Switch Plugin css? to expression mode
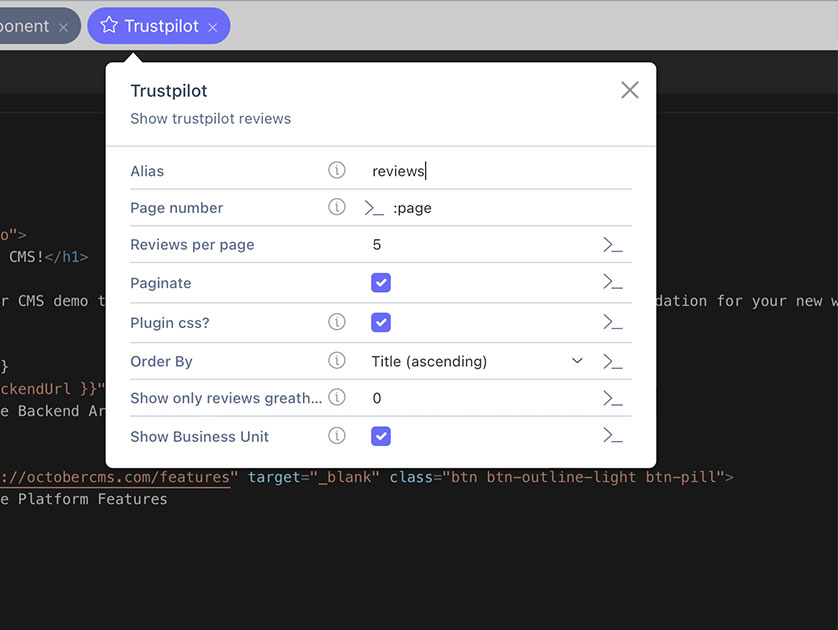The height and width of the screenshot is (630, 838). pos(612,322)
